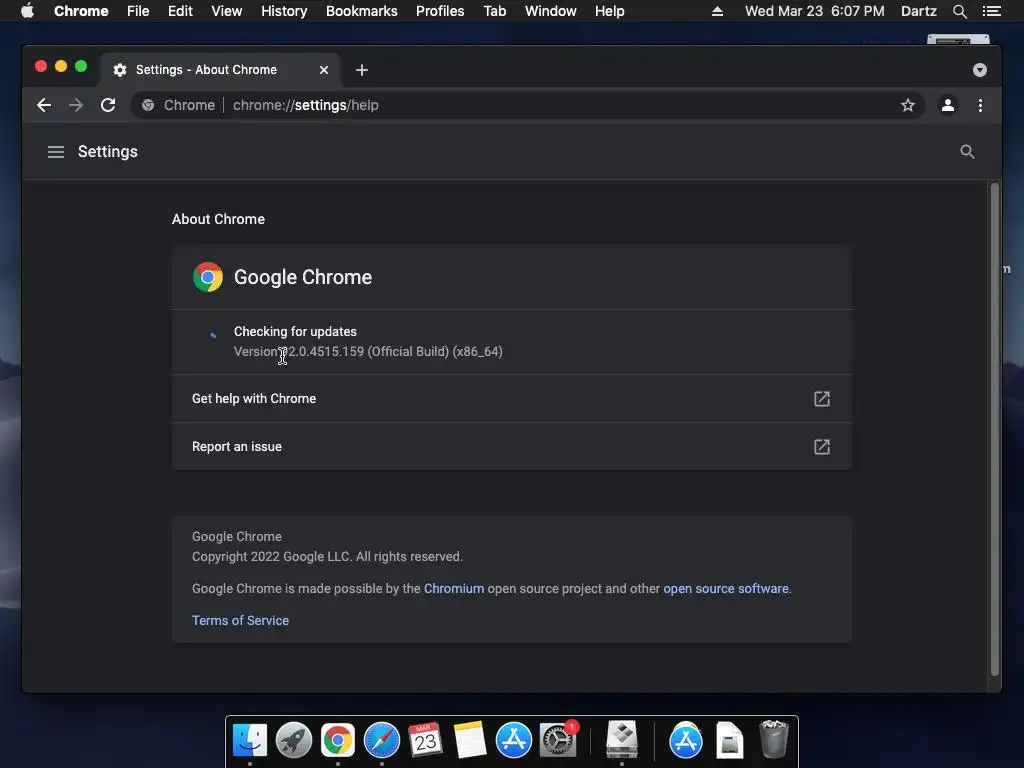
Task: Open the document stack in the Dock
Action: (729, 740)
